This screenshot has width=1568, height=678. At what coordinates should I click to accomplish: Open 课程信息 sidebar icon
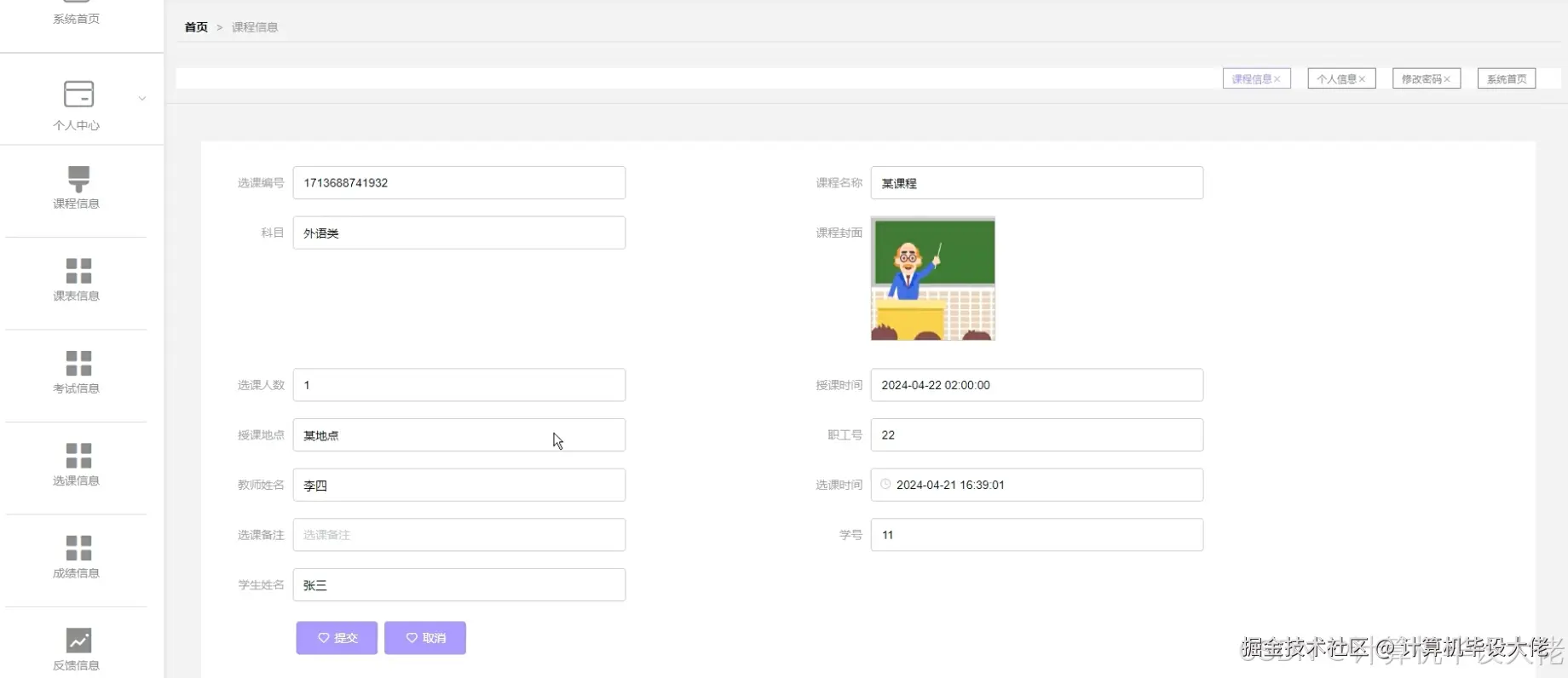(78, 179)
